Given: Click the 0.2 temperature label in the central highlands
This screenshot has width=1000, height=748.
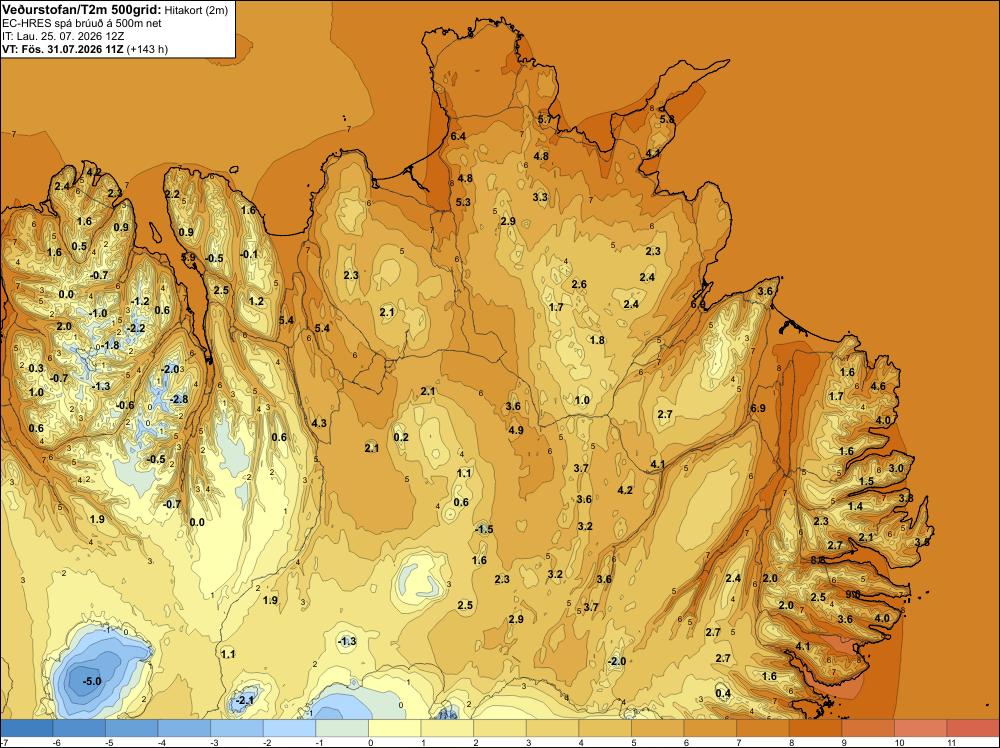Looking at the screenshot, I should [x=401, y=437].
